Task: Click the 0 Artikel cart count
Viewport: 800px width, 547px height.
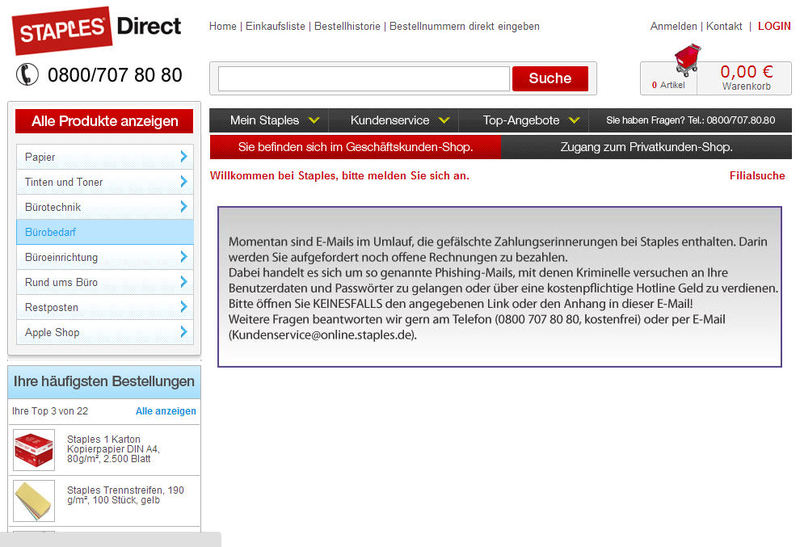Action: click(668, 85)
